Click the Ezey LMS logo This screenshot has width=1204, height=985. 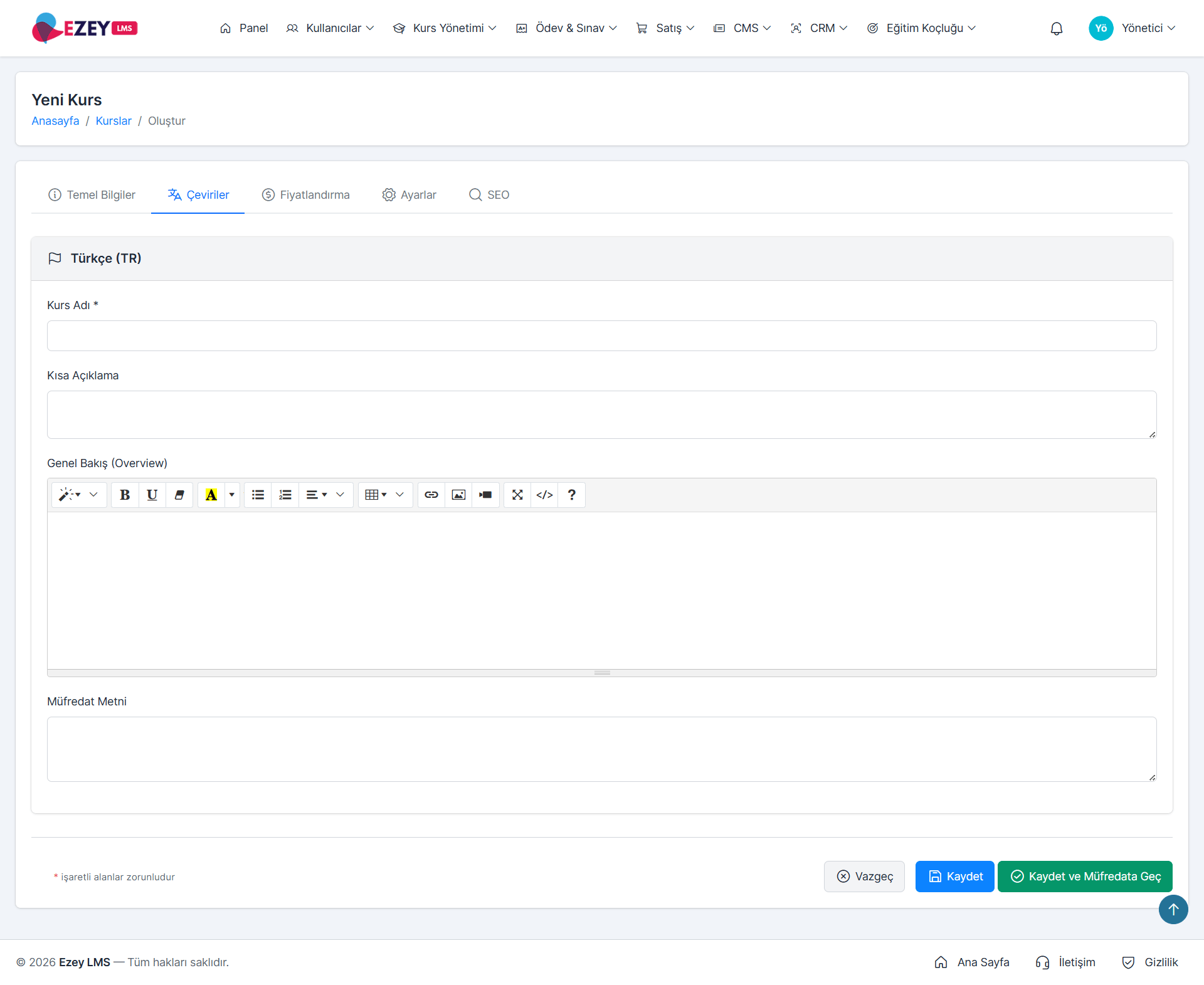pyautogui.click(x=85, y=28)
